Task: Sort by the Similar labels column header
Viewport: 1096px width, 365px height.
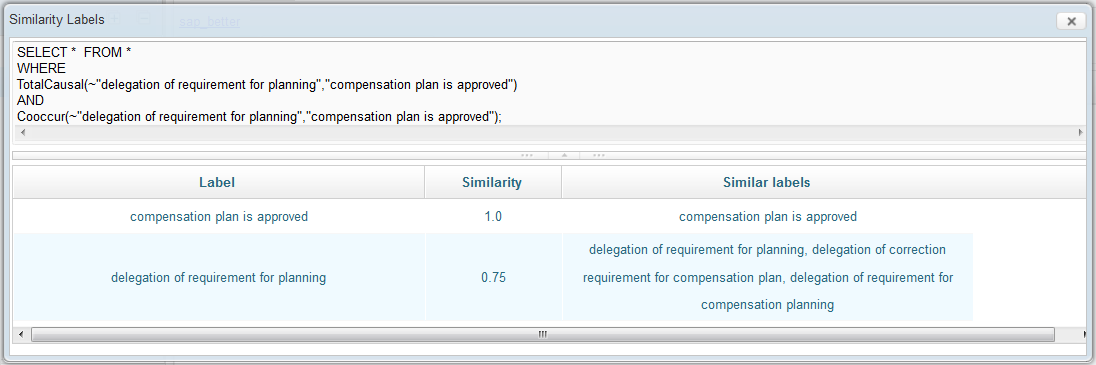Action: pos(767,182)
